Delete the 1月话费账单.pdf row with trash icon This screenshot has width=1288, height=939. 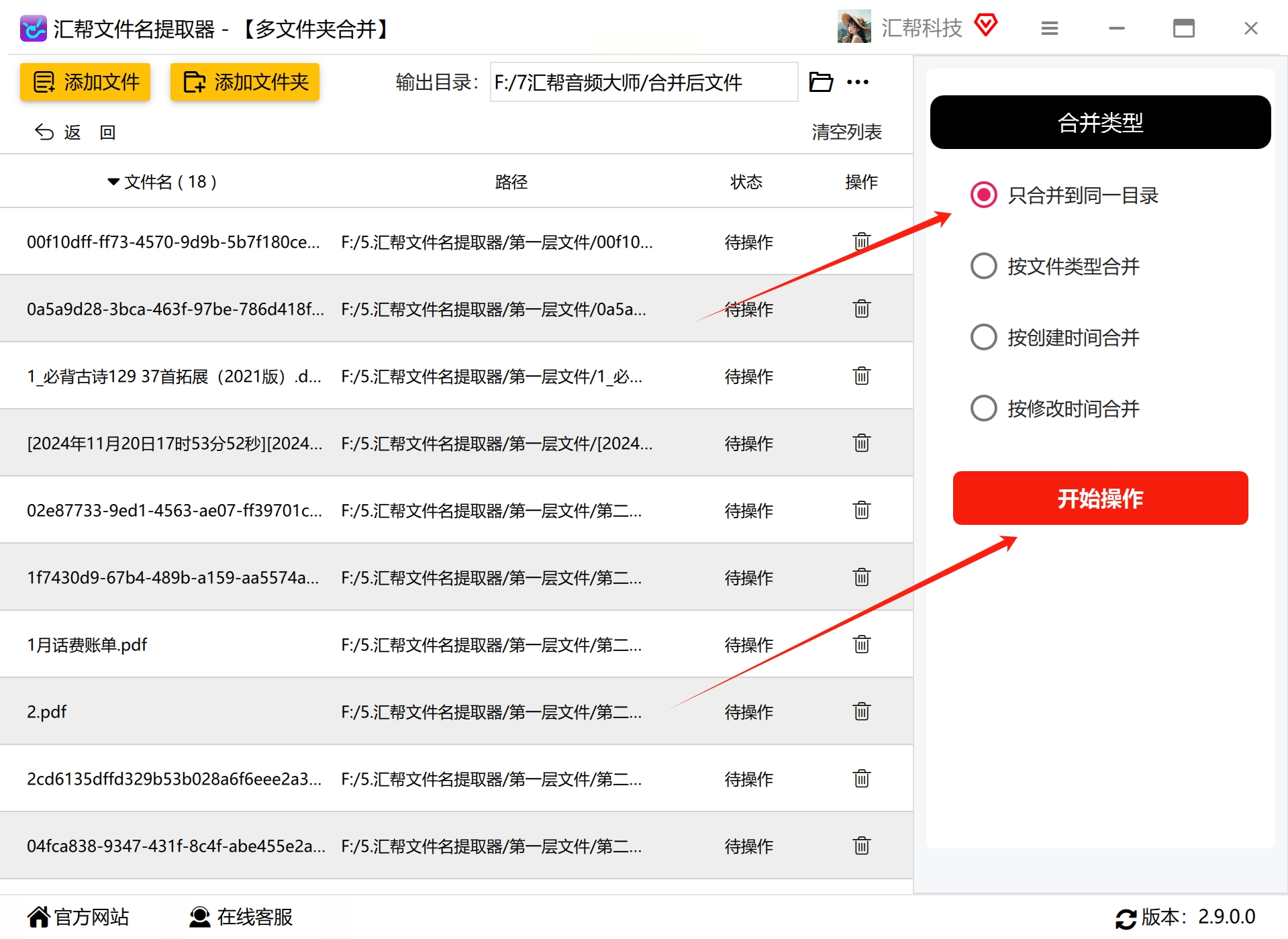[862, 644]
